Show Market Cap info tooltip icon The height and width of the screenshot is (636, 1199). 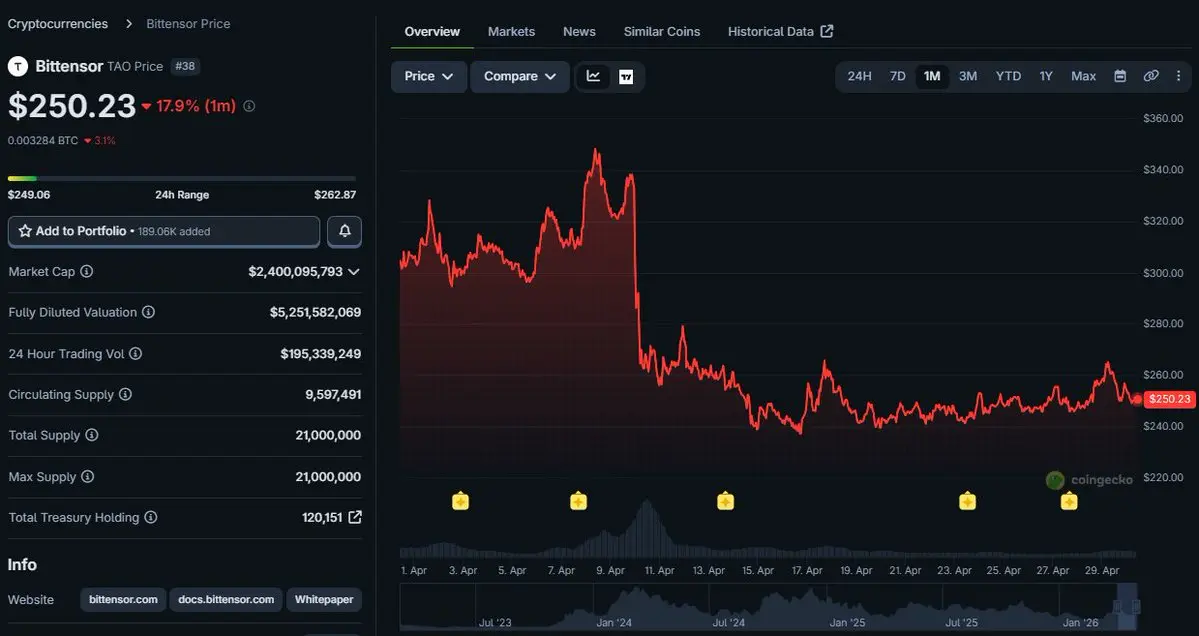tap(87, 271)
